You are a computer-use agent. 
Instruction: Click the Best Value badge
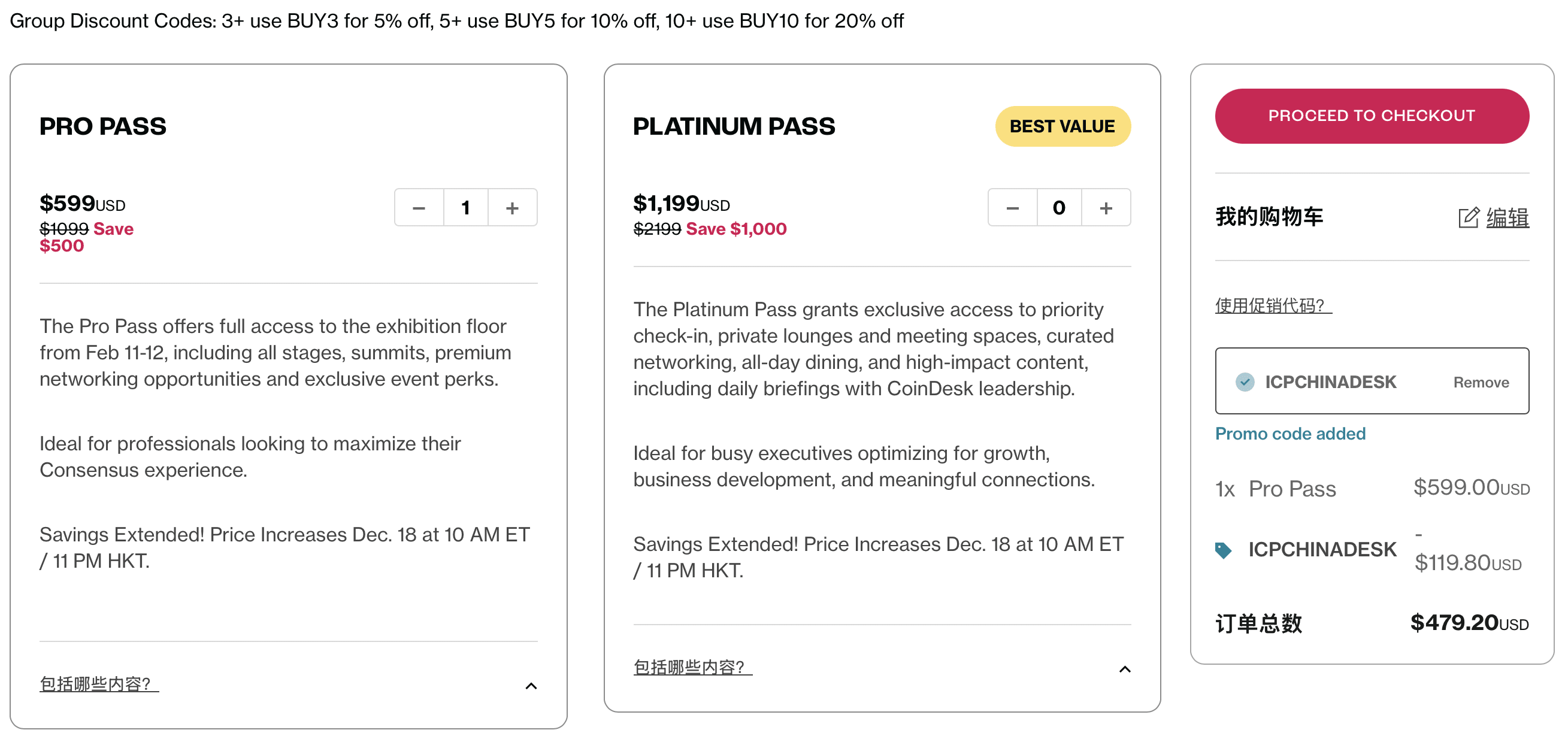pos(1062,126)
